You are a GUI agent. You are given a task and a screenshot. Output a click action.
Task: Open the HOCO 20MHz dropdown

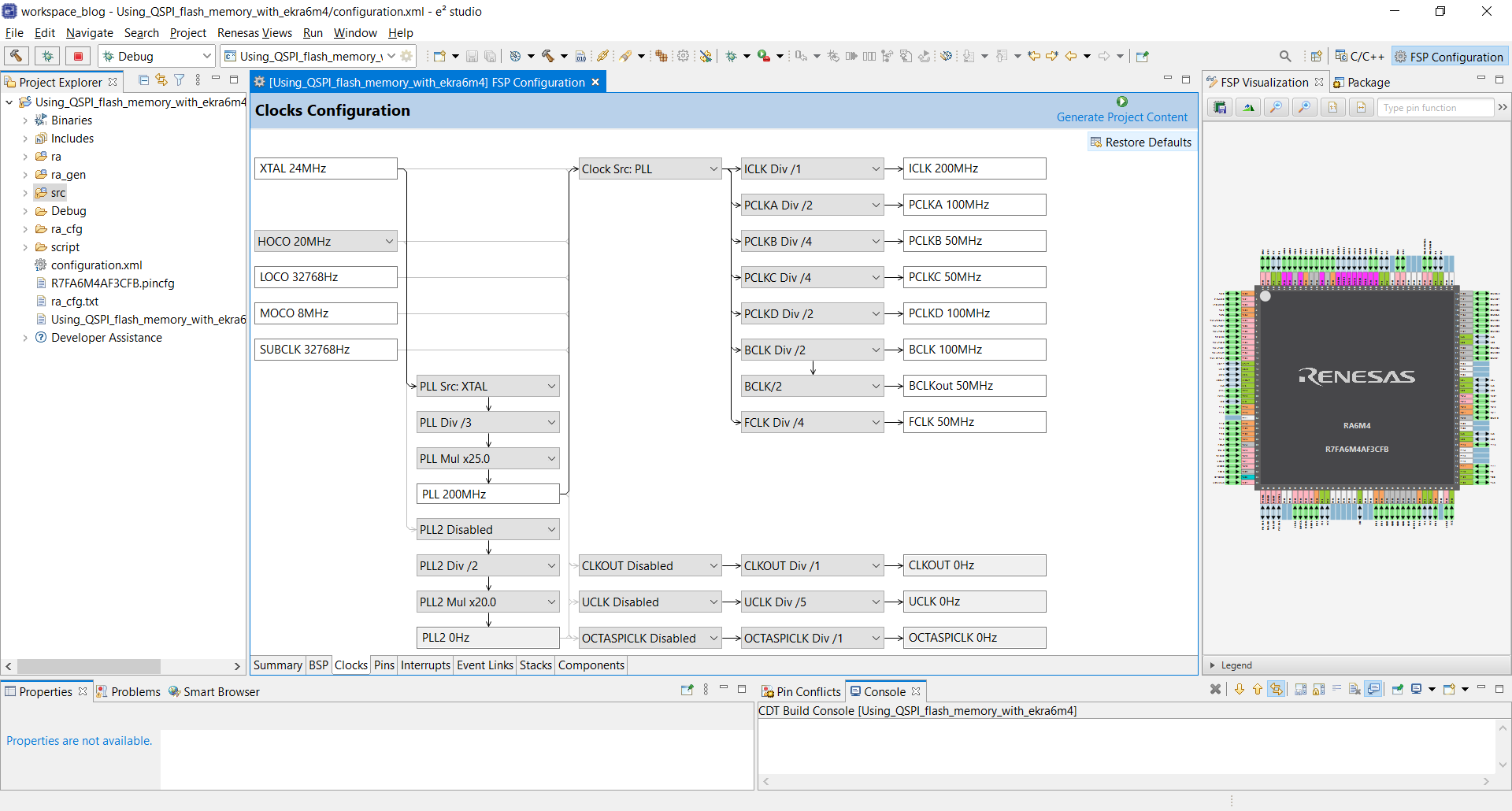tap(325, 241)
